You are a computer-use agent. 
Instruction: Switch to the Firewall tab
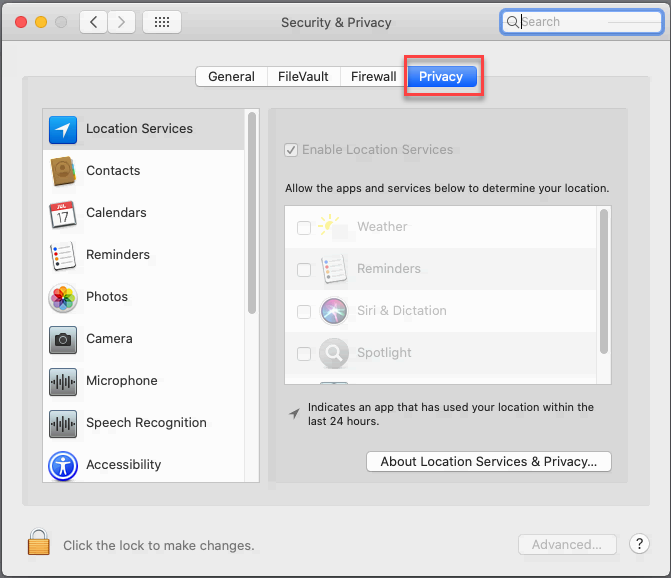(x=373, y=77)
